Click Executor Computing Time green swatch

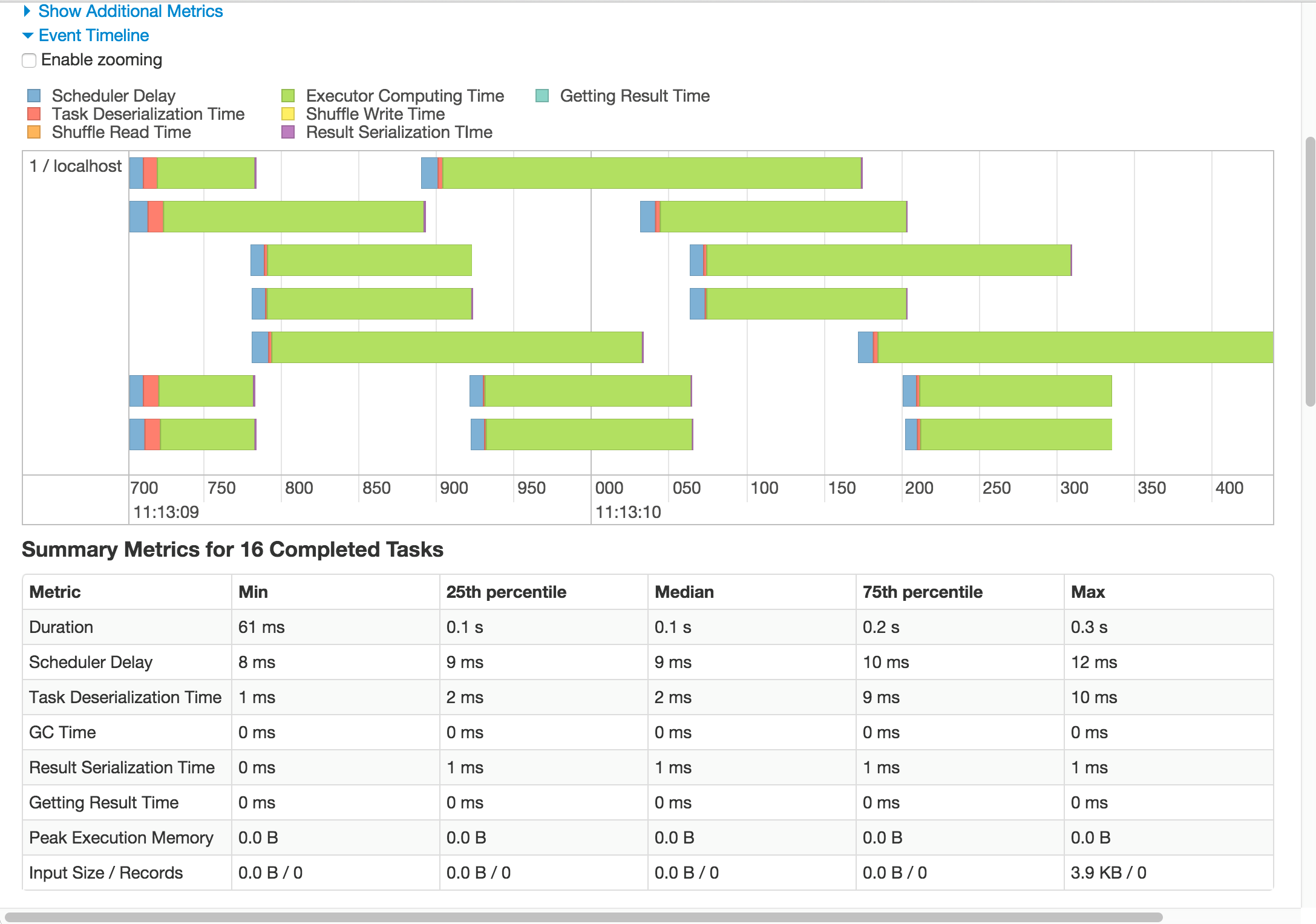(288, 96)
